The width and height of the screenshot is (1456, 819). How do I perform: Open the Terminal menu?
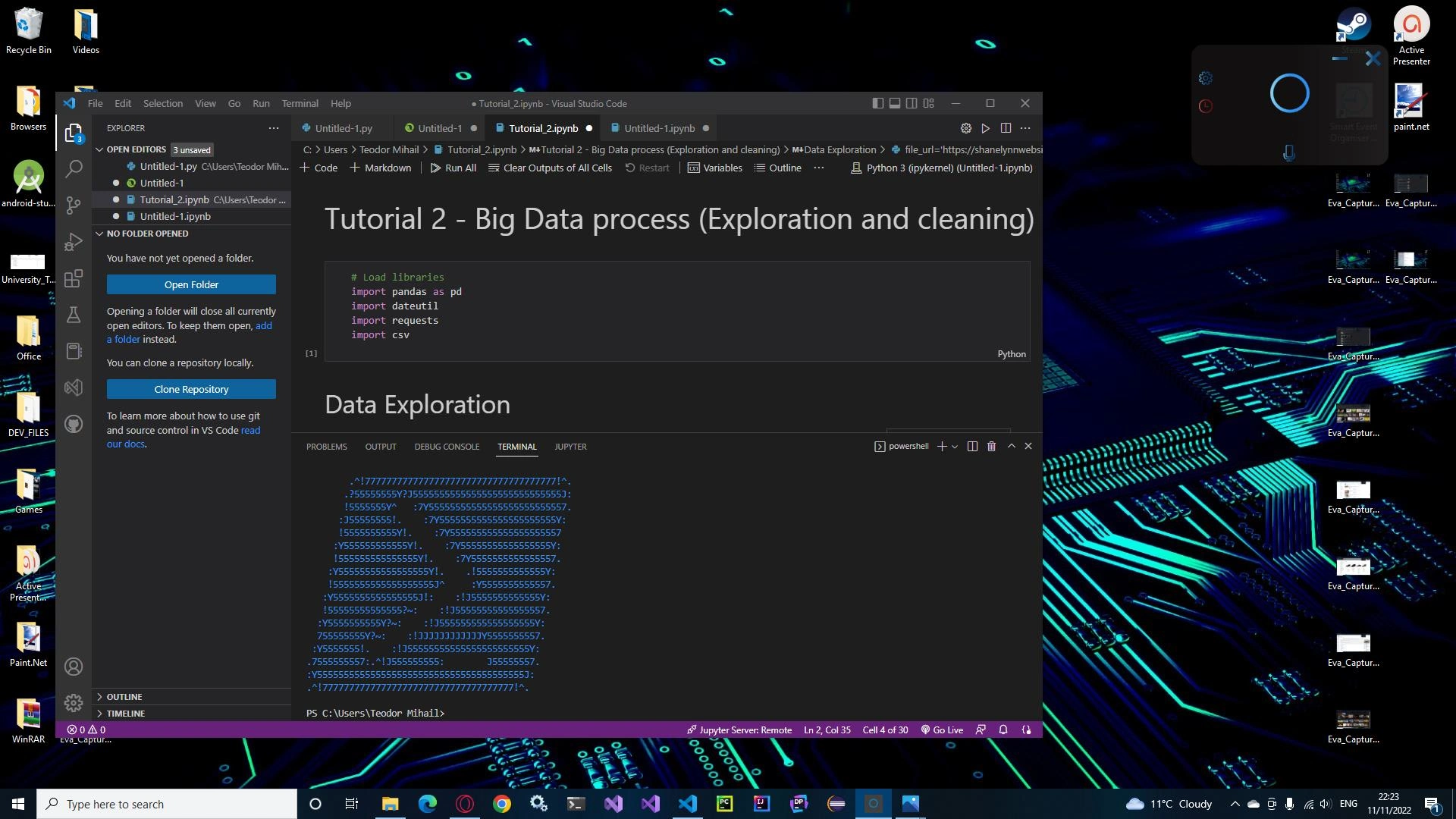[x=300, y=103]
